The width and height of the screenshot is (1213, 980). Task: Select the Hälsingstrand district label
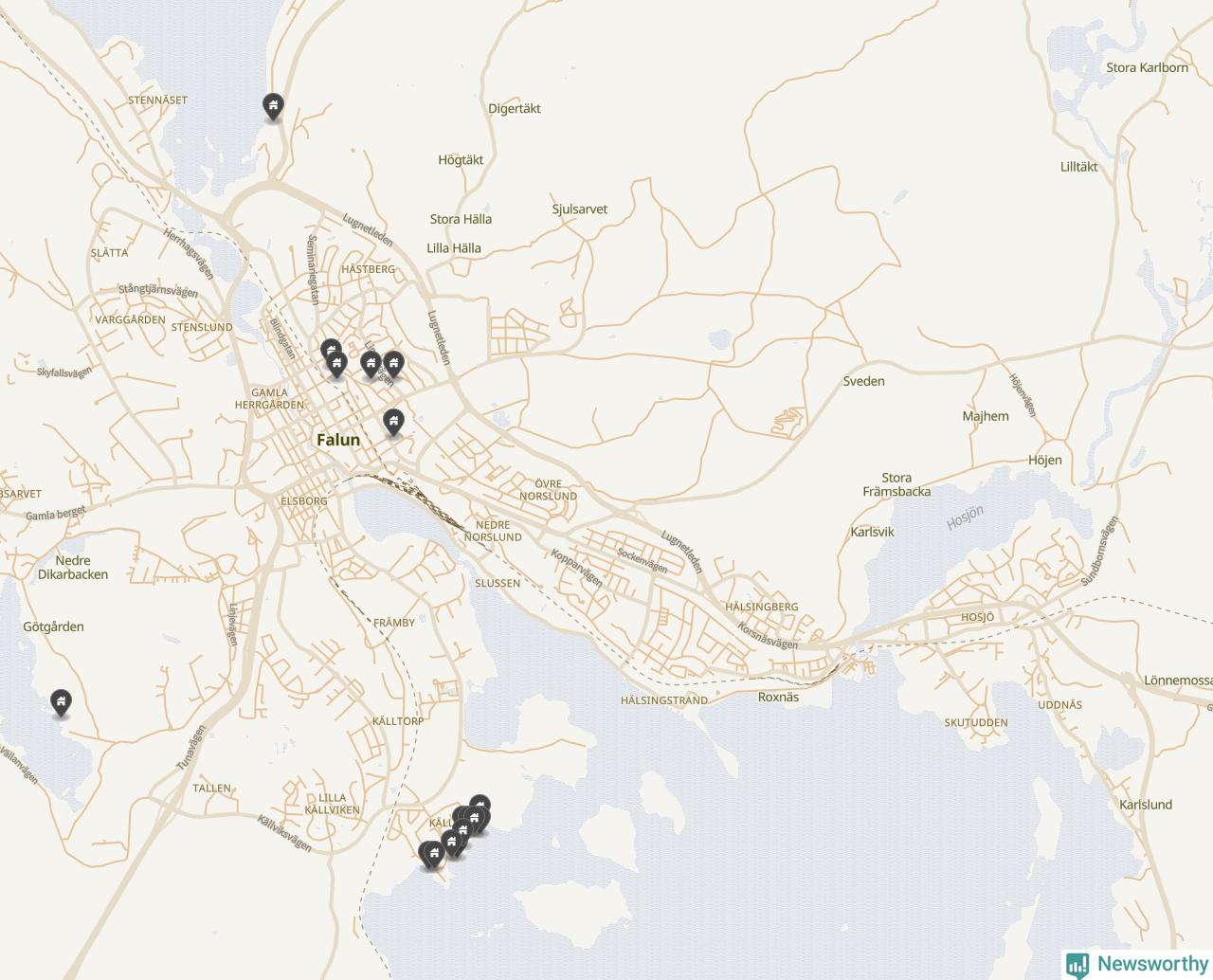(x=664, y=700)
